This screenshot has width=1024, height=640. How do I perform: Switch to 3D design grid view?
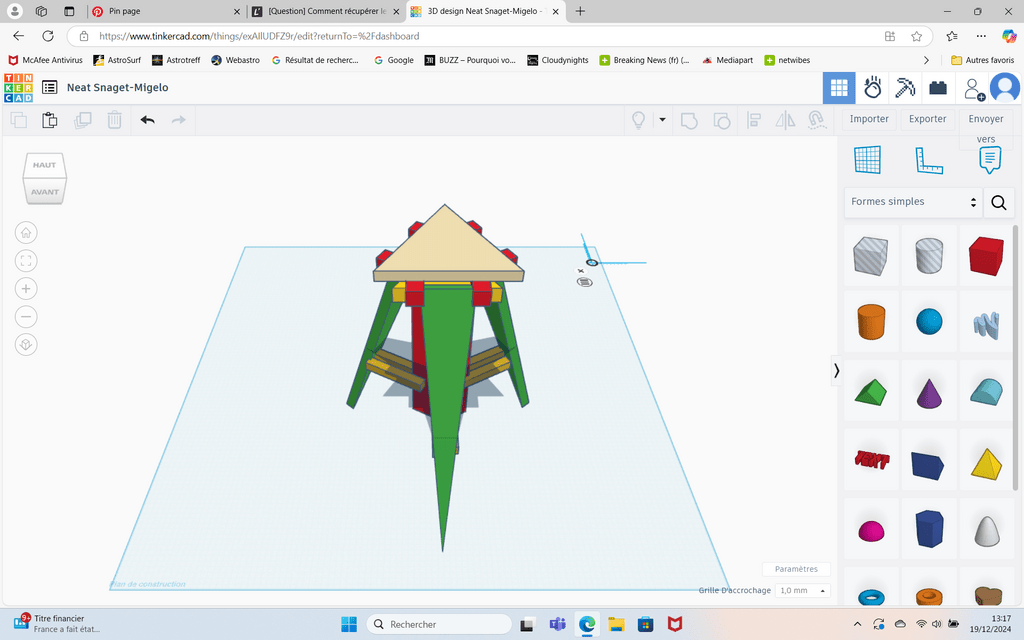pyautogui.click(x=839, y=88)
